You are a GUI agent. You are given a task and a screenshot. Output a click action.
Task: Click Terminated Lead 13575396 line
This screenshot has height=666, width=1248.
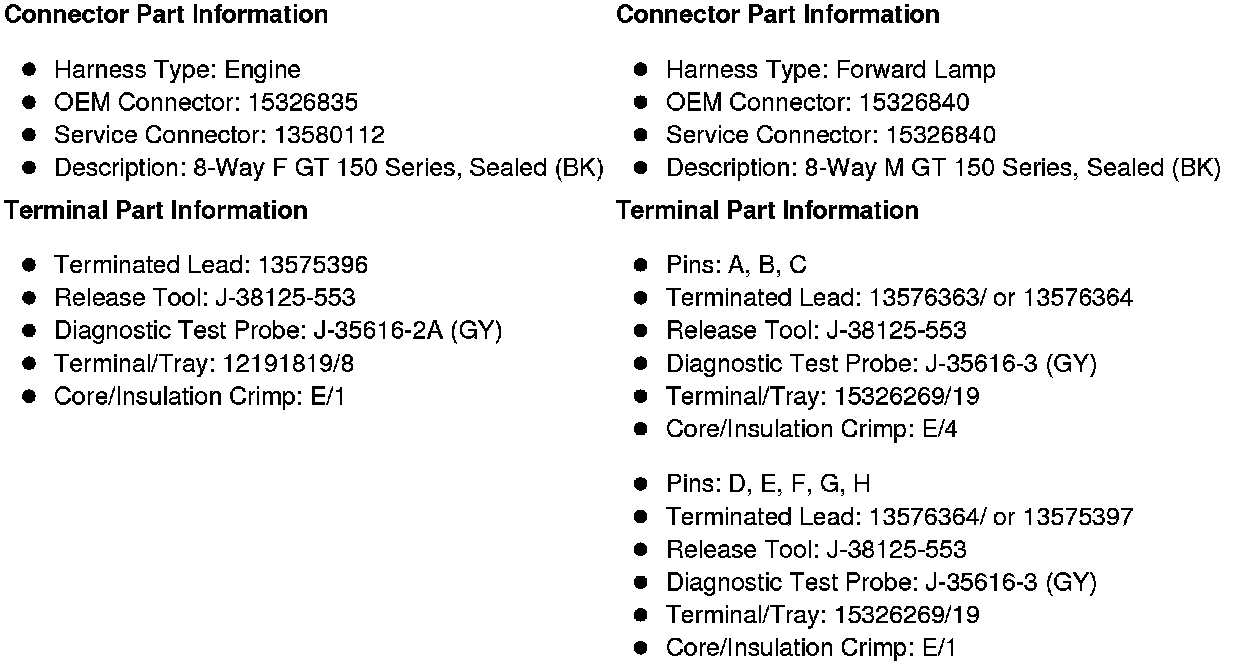[x=211, y=265]
